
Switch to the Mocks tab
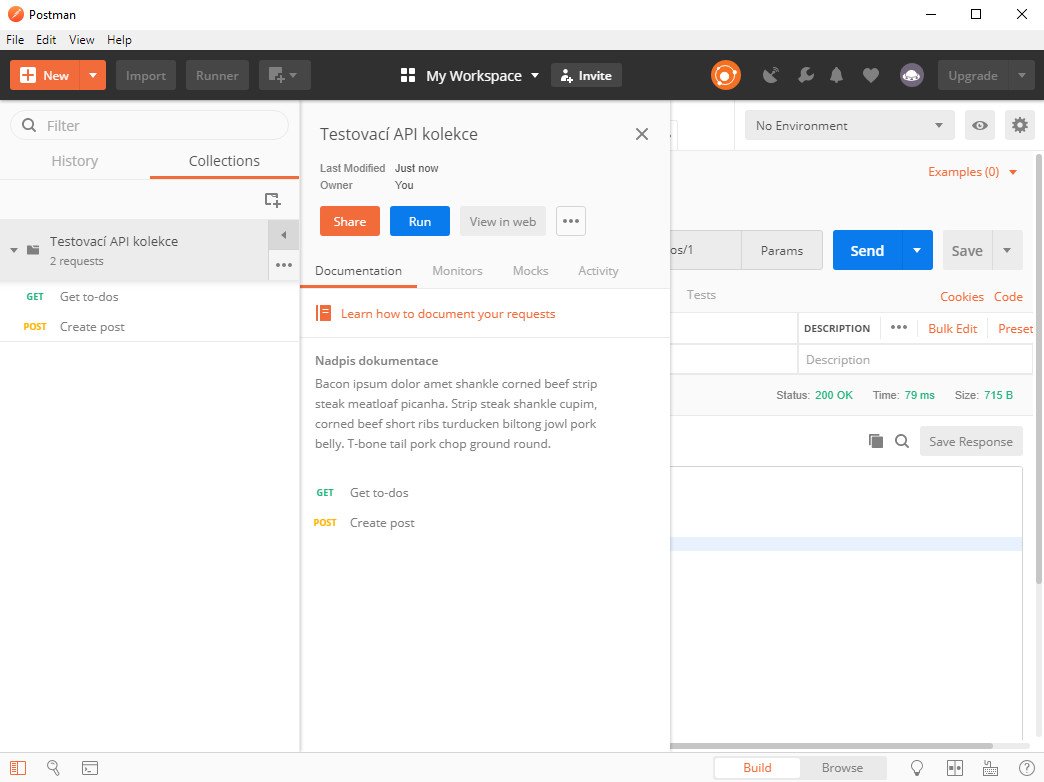tap(531, 270)
